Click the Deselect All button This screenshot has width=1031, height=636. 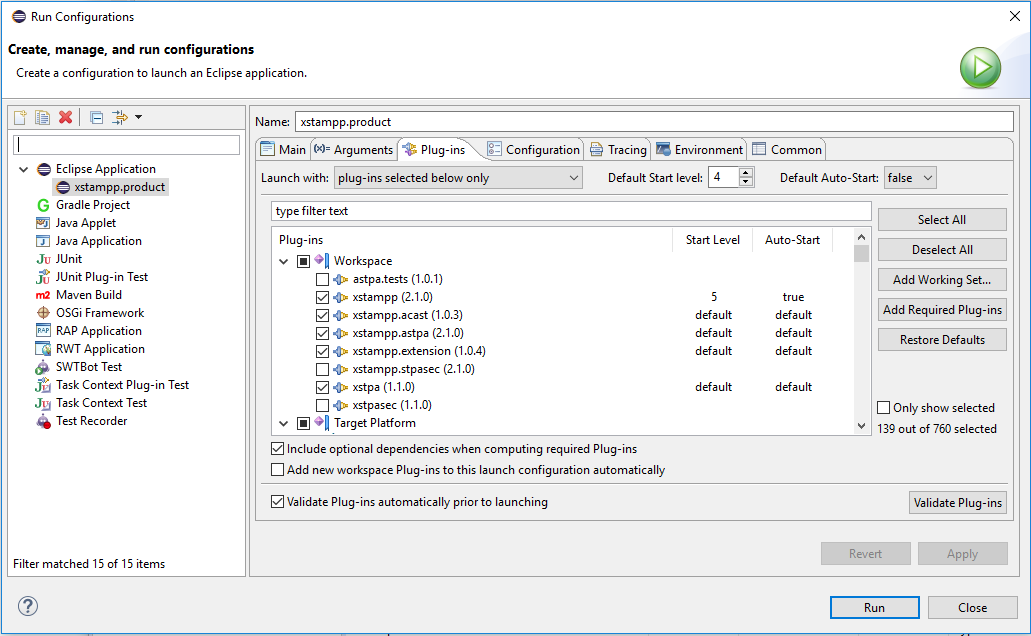coord(942,249)
